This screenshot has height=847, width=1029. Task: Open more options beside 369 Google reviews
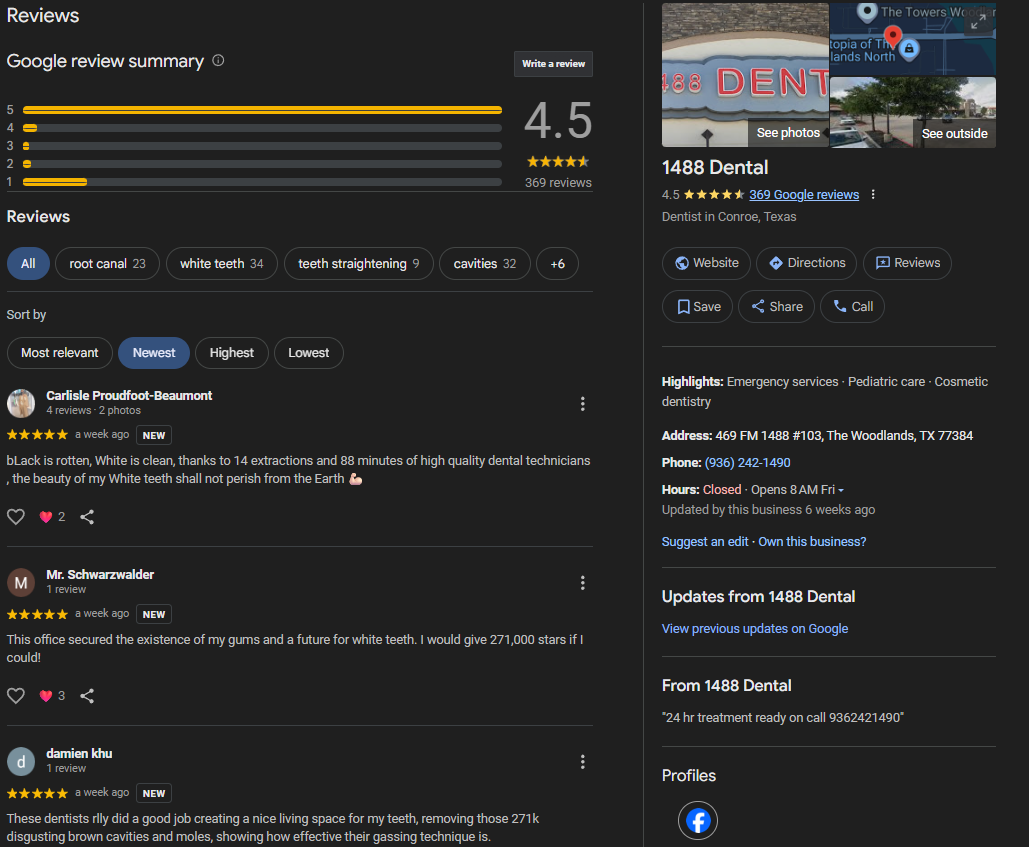coord(873,194)
